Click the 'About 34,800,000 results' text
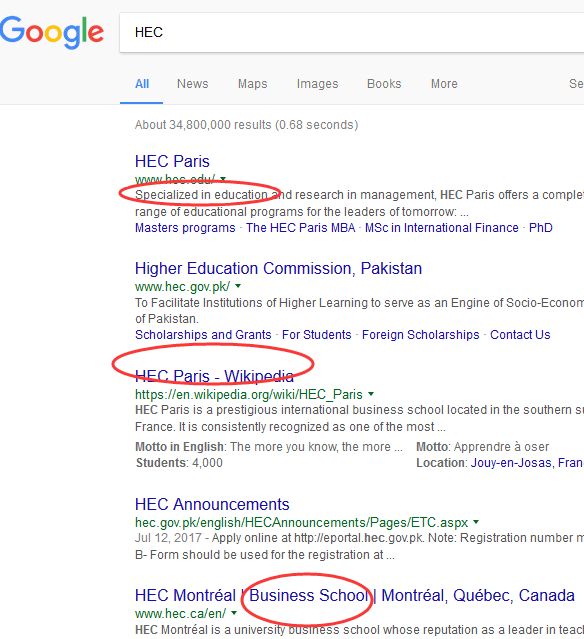This screenshot has height=639, width=584. pos(247,125)
